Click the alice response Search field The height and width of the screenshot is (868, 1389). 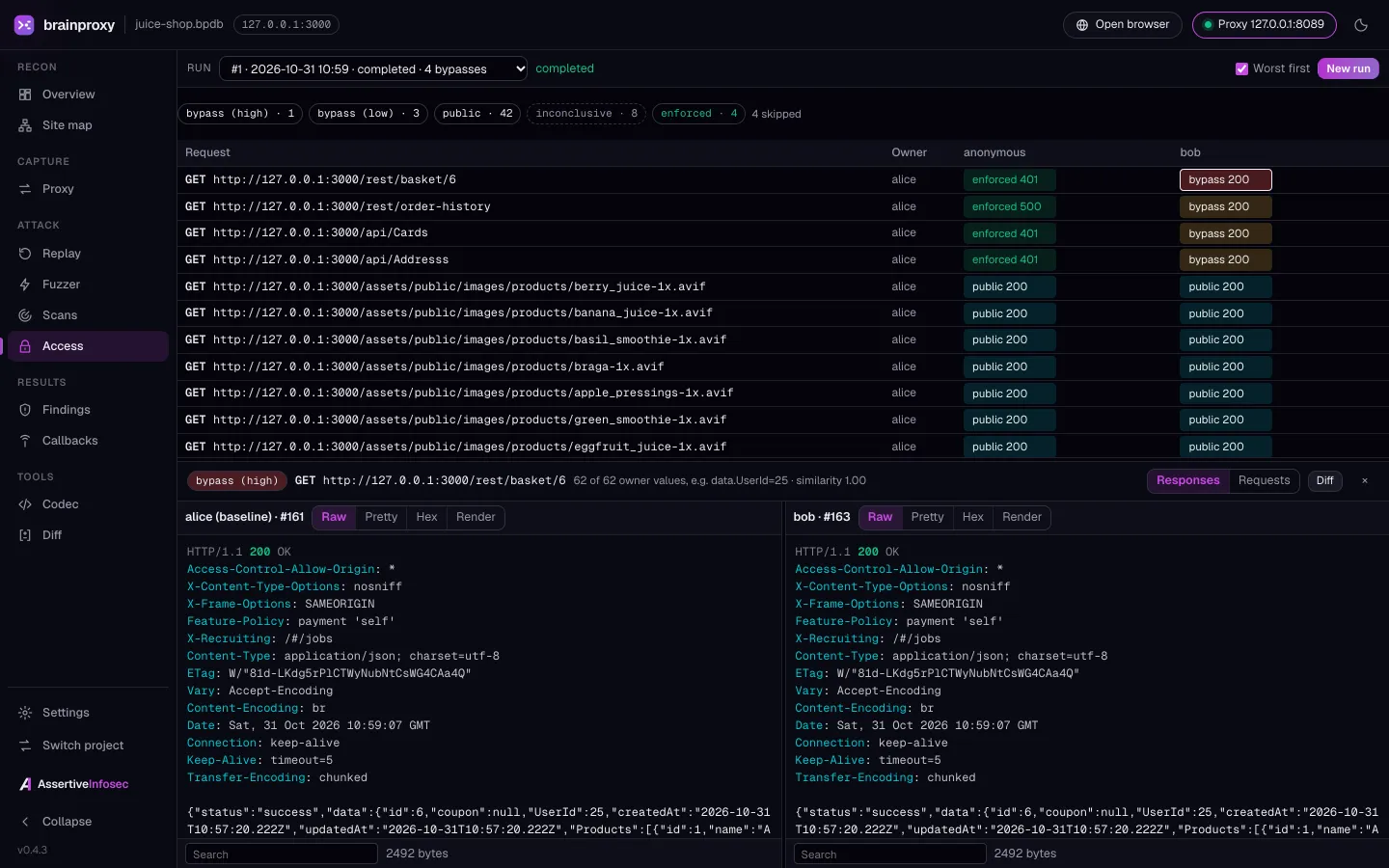pyautogui.click(x=281, y=854)
